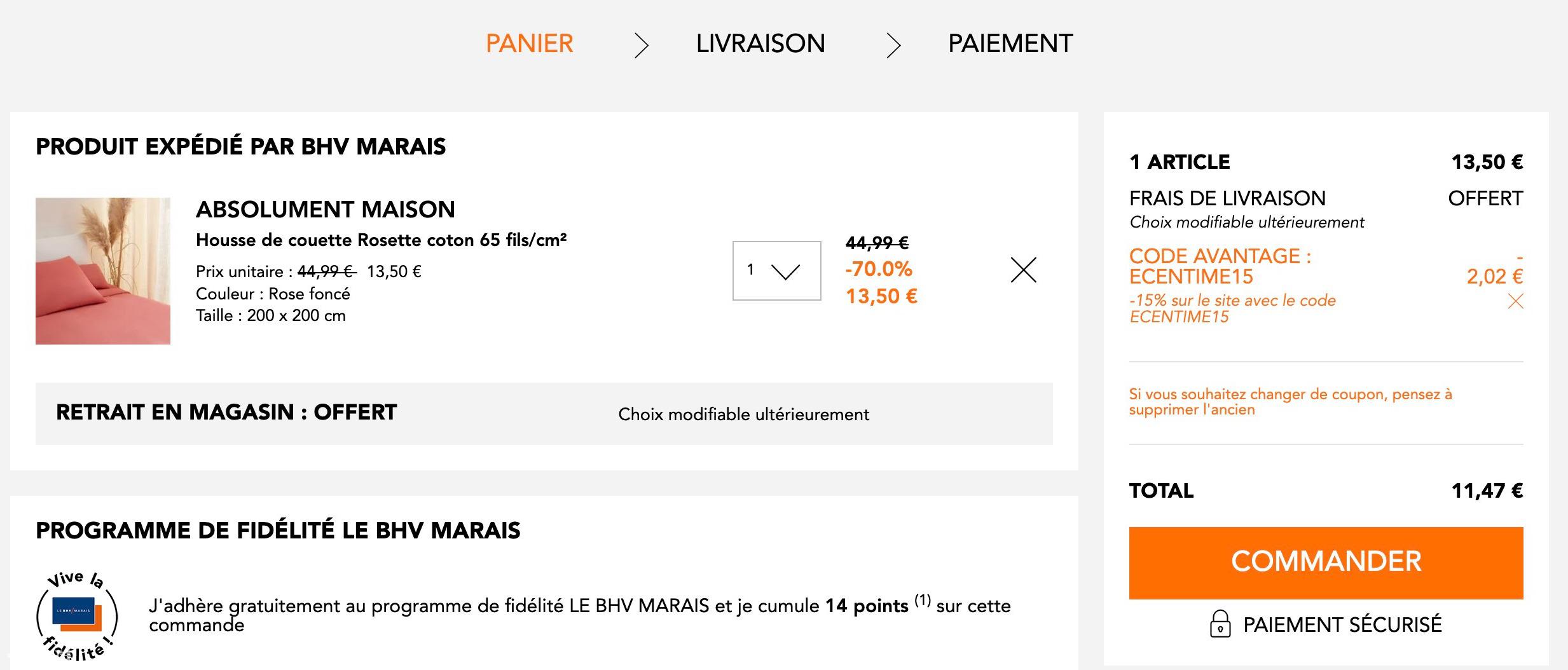Click the padlock secure payment icon

(x=1220, y=624)
